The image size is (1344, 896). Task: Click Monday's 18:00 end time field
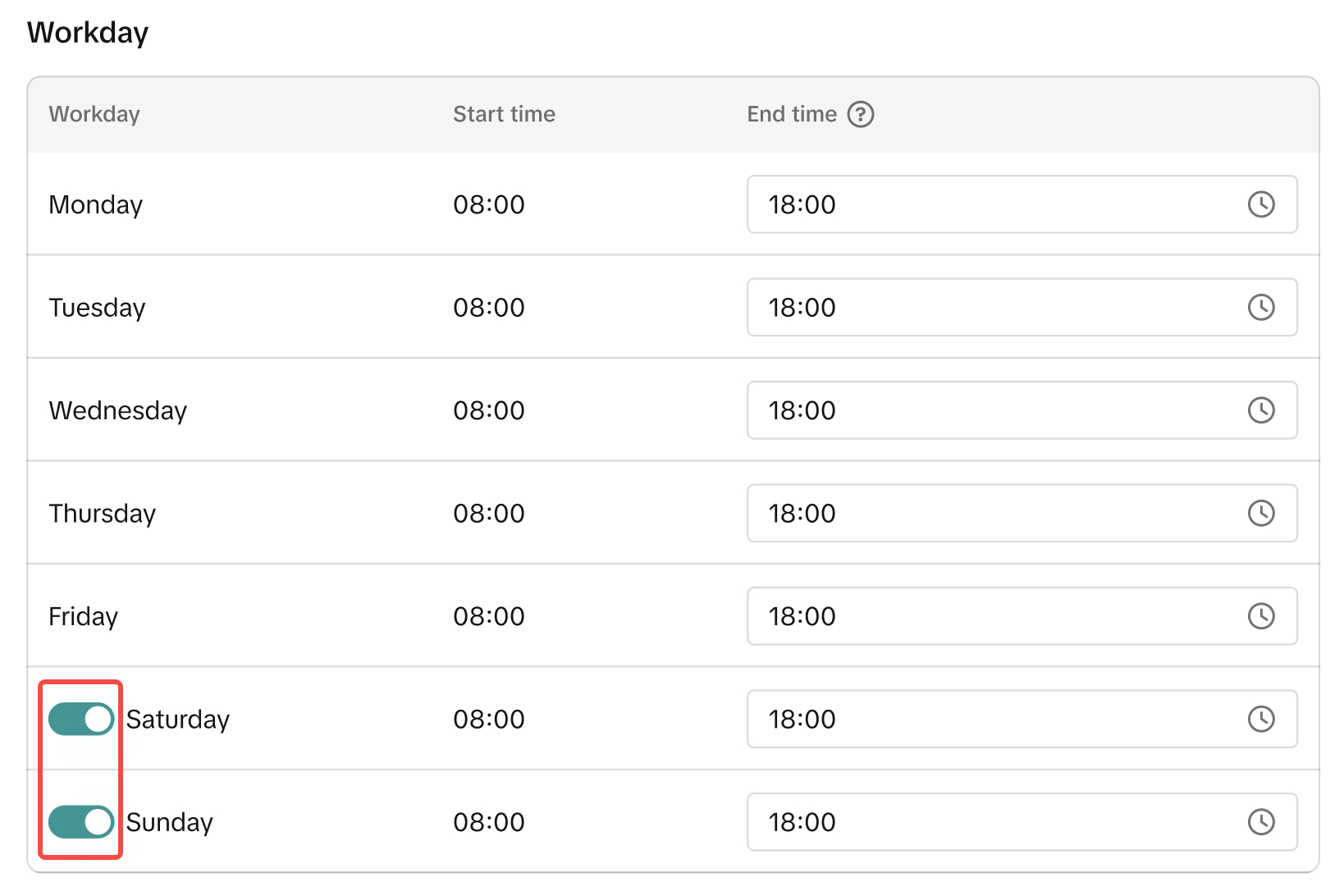point(985,204)
